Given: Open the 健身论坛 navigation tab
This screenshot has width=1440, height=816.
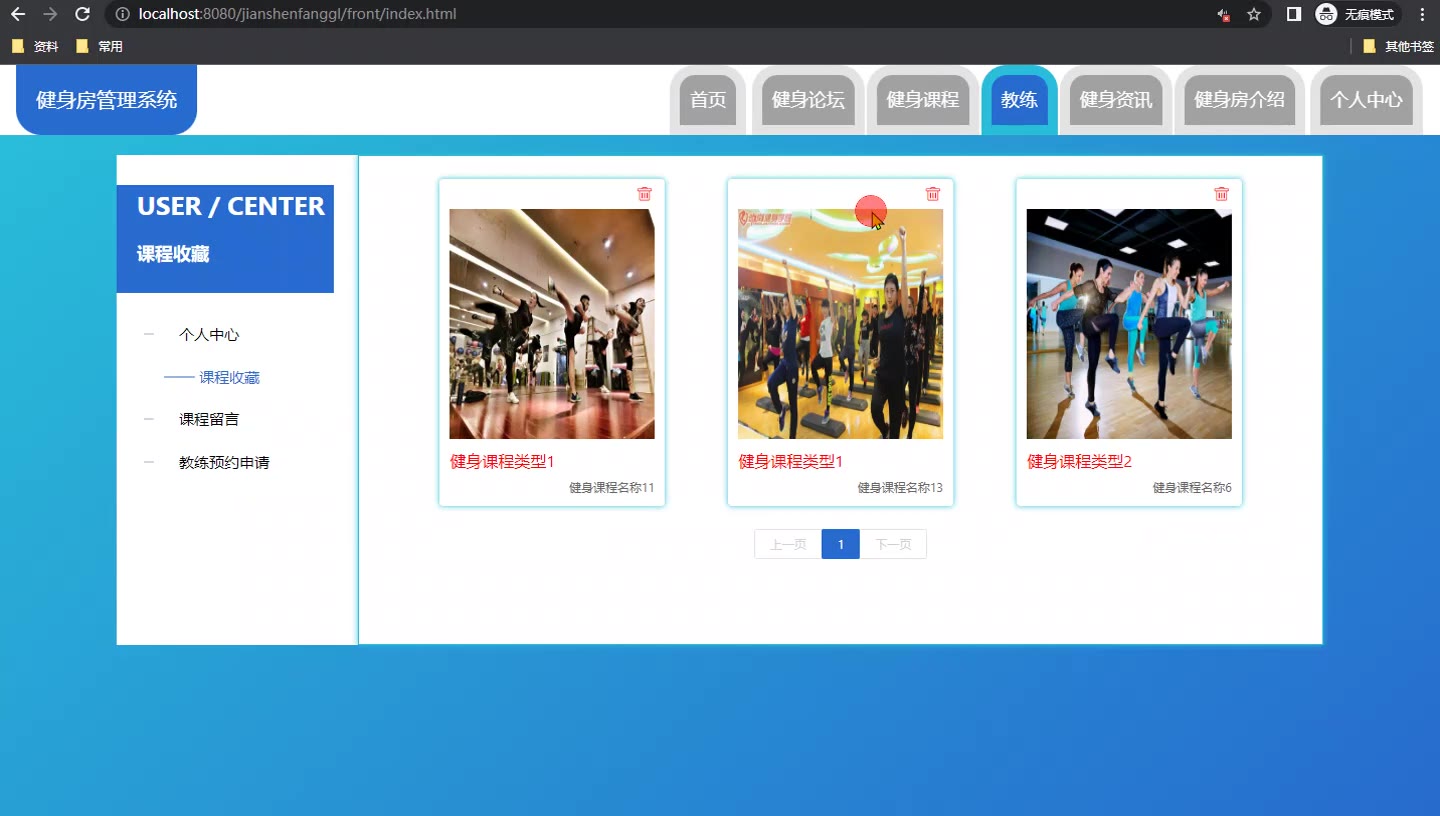Looking at the screenshot, I should pyautogui.click(x=808, y=100).
